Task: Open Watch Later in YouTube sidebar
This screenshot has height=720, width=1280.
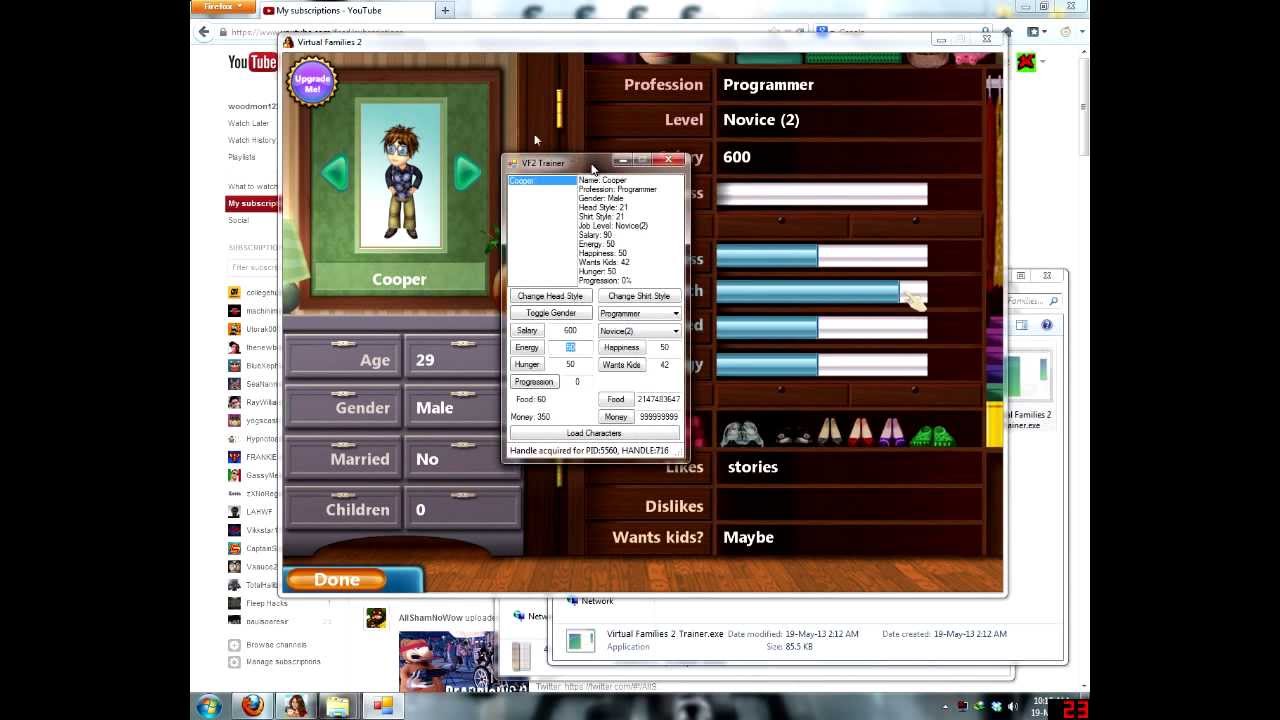Action: click(x=248, y=124)
